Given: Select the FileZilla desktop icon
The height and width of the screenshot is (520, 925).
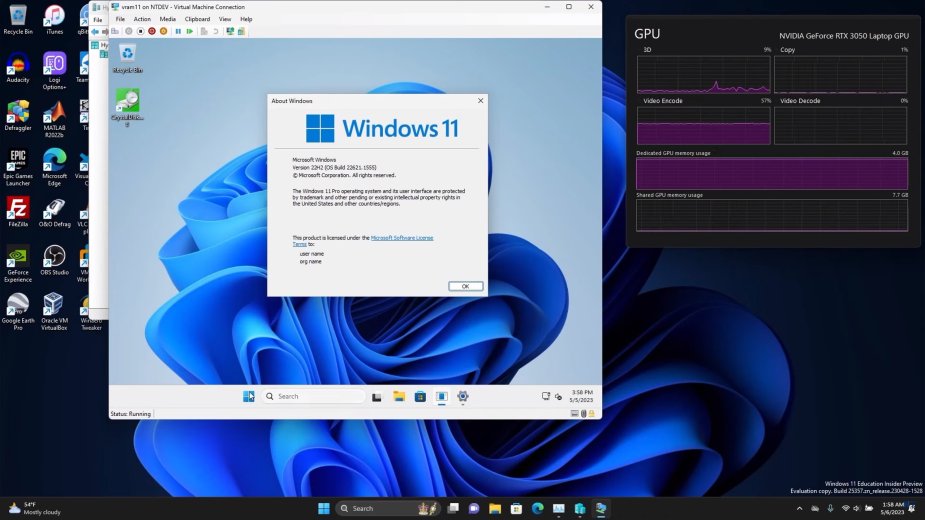Looking at the screenshot, I should 18,212.
